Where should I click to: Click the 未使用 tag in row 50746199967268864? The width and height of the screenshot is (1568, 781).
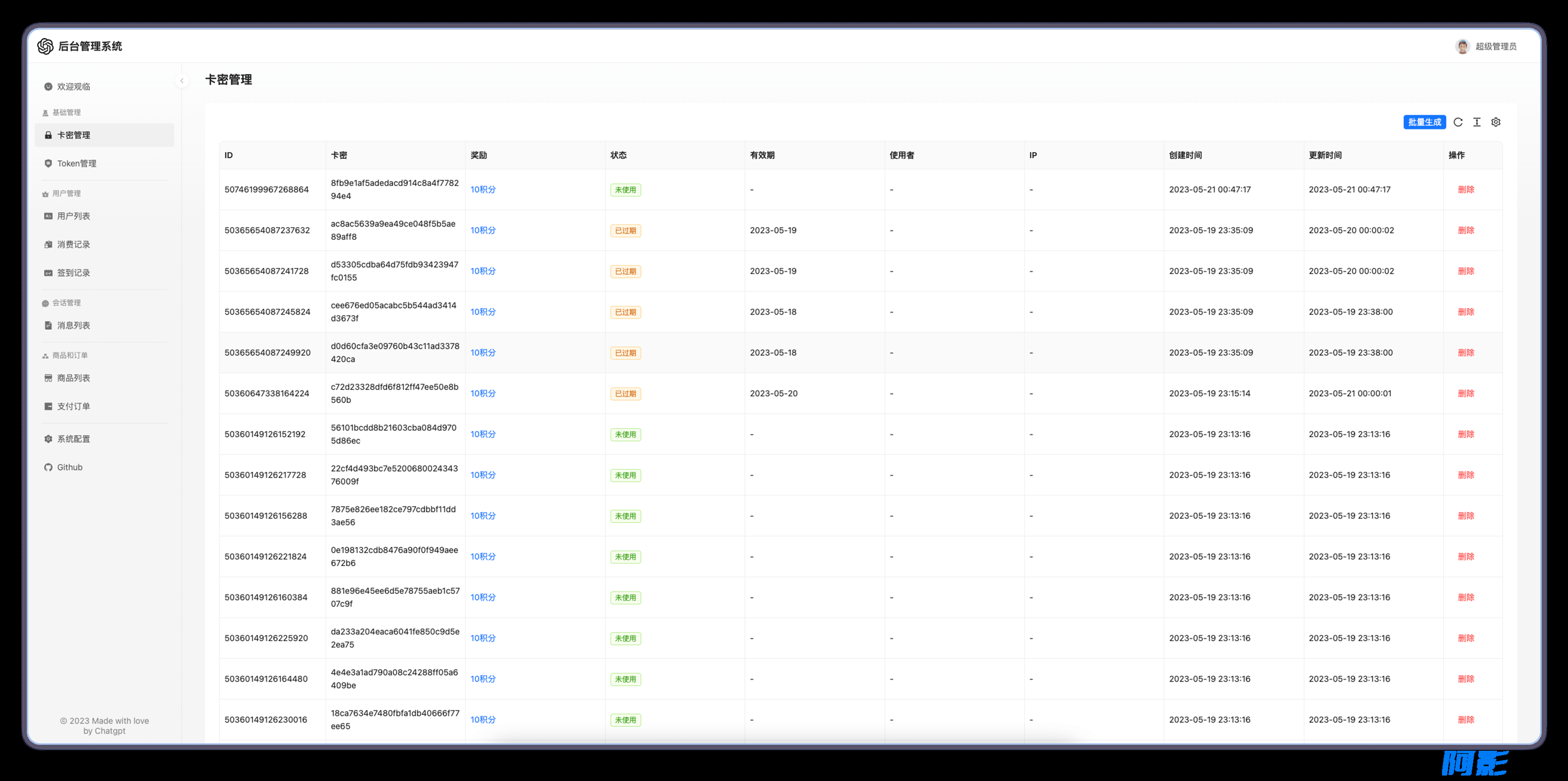pos(625,190)
